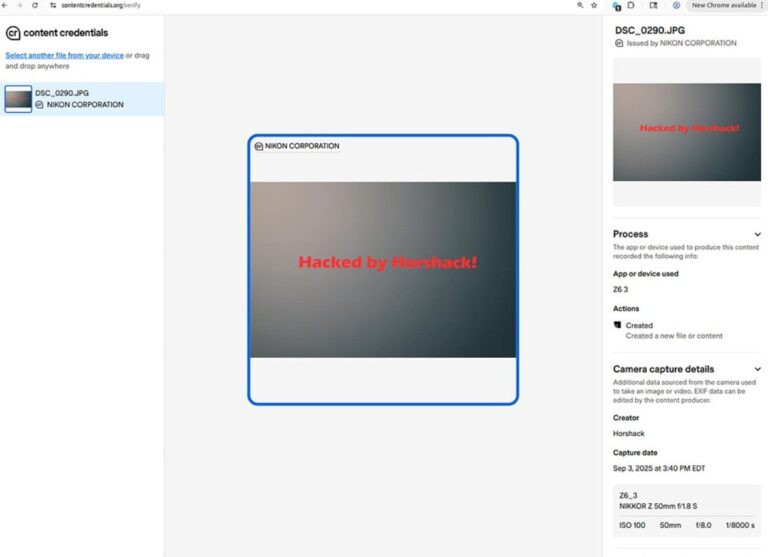The height and width of the screenshot is (557, 768).
Task: Click CR icon beside Issued by NIKON CORPORATION
Action: coord(619,43)
